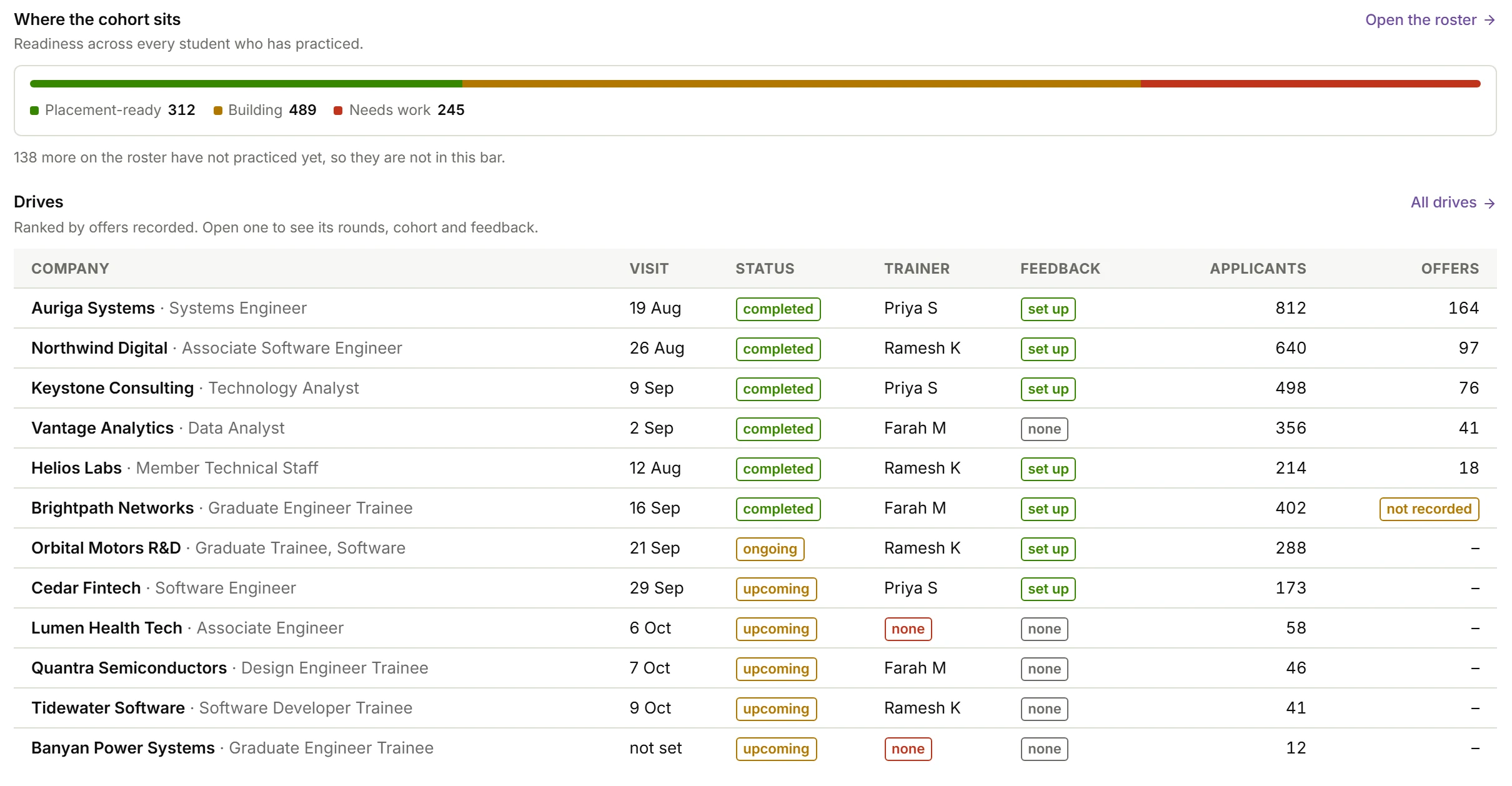Screen dimensions: 1512x786
Task: Click the 812 applicants value
Action: pos(1291,308)
